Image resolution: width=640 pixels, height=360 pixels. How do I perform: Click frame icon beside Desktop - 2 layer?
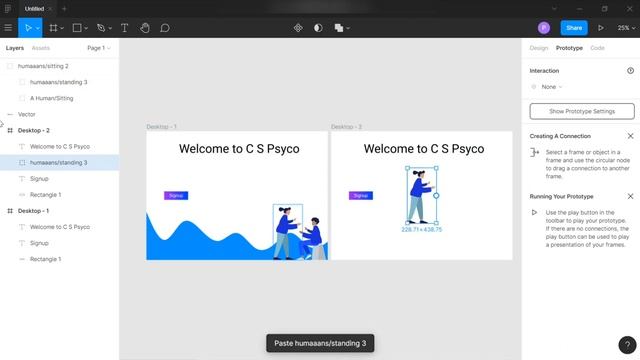click(10, 130)
